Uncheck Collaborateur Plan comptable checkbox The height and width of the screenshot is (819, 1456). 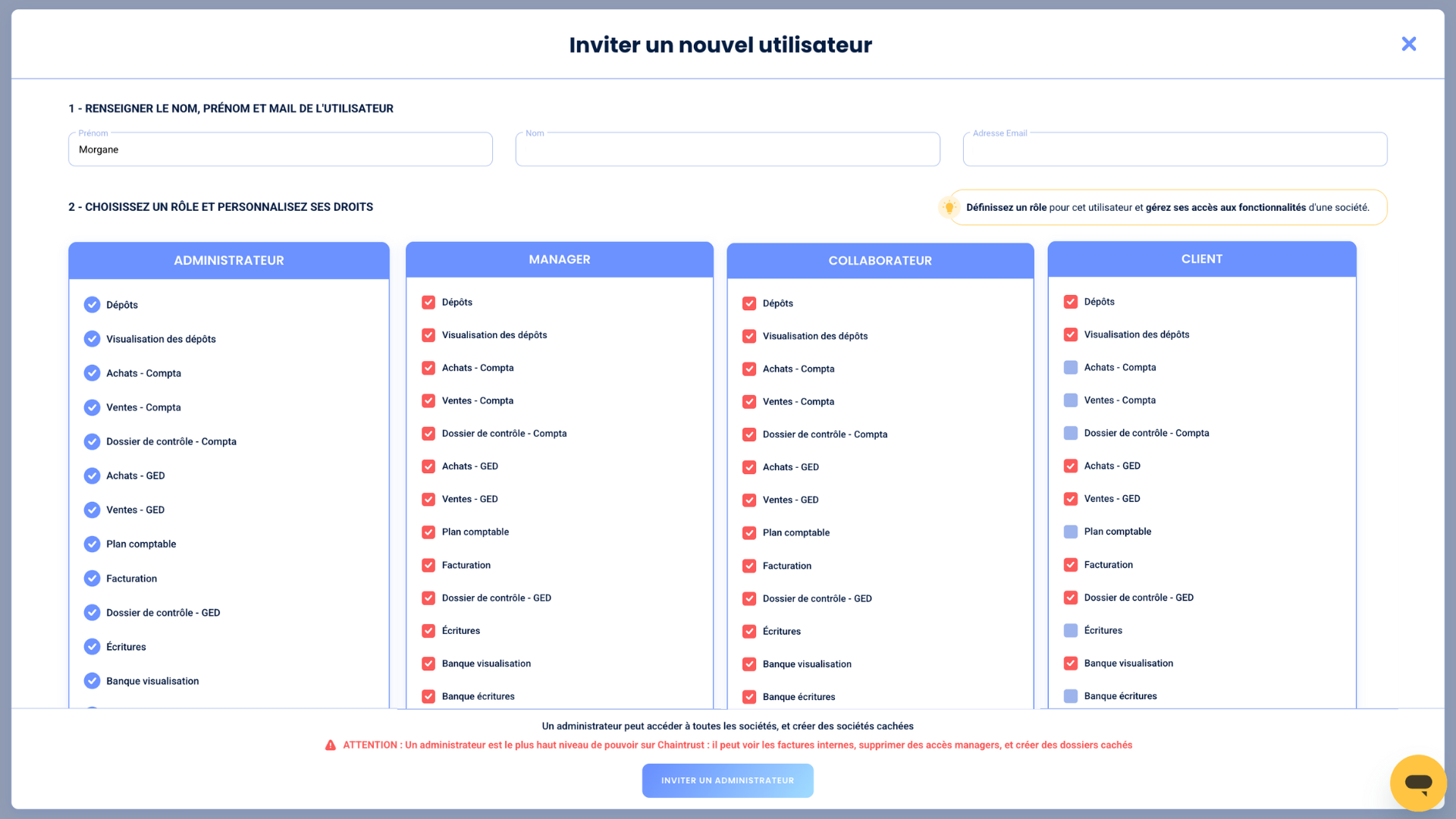tap(749, 533)
